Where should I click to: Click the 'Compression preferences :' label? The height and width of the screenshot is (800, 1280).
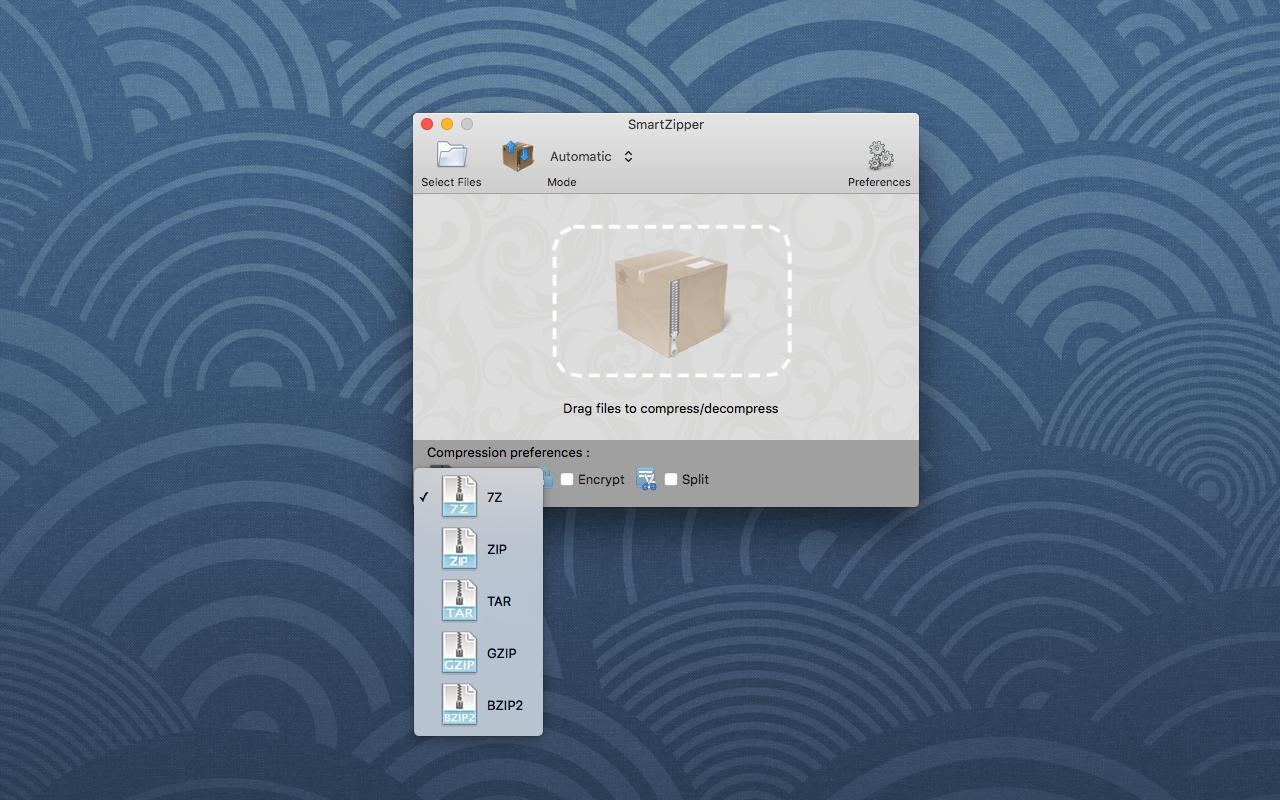[x=508, y=452]
